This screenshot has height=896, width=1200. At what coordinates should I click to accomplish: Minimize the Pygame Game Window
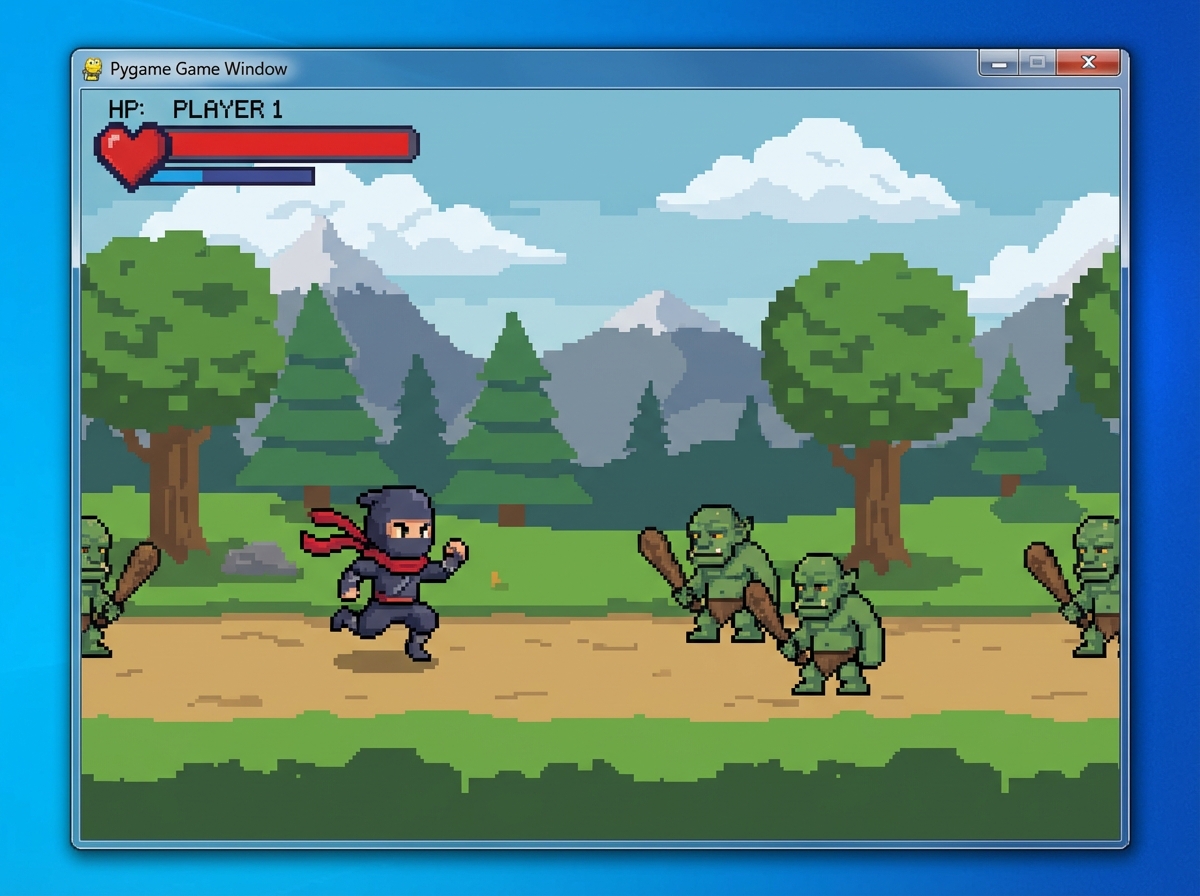tap(998, 64)
